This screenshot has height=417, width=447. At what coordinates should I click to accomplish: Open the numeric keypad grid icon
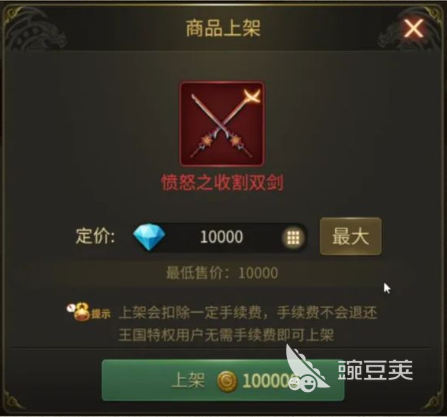[293, 237]
